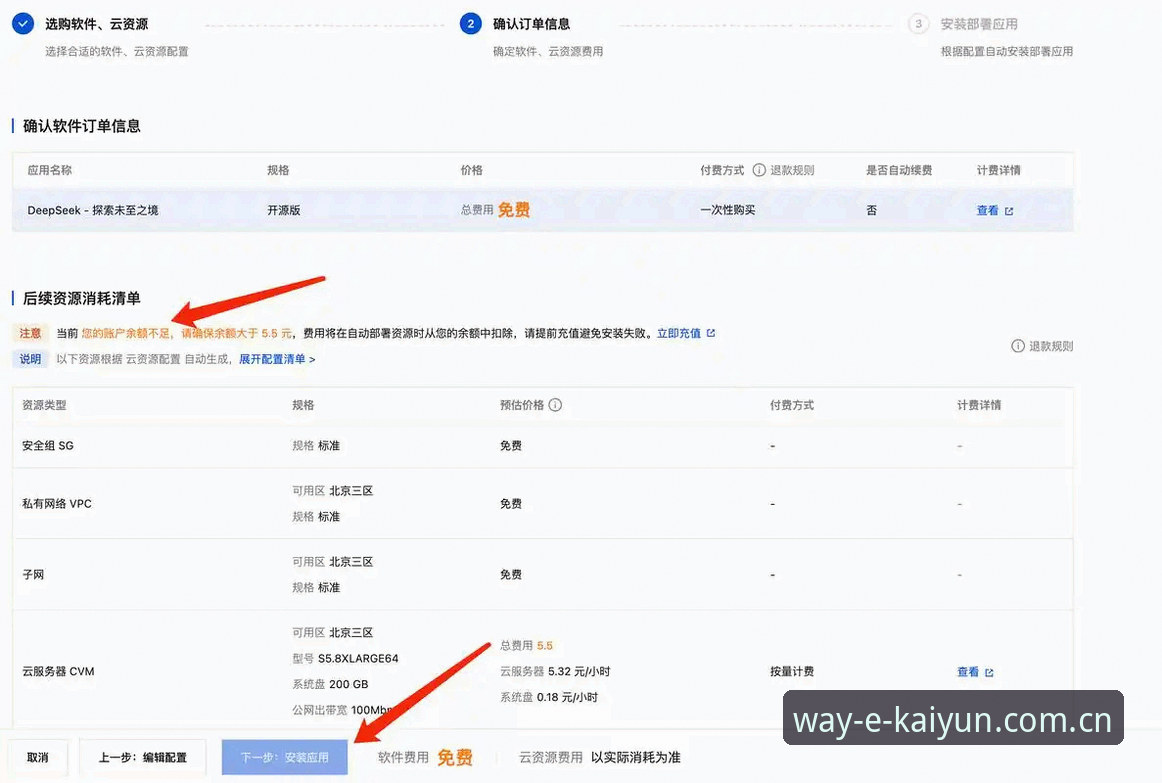Expand 展开配置清单 link
The width and height of the screenshot is (1162, 783).
coord(276,359)
